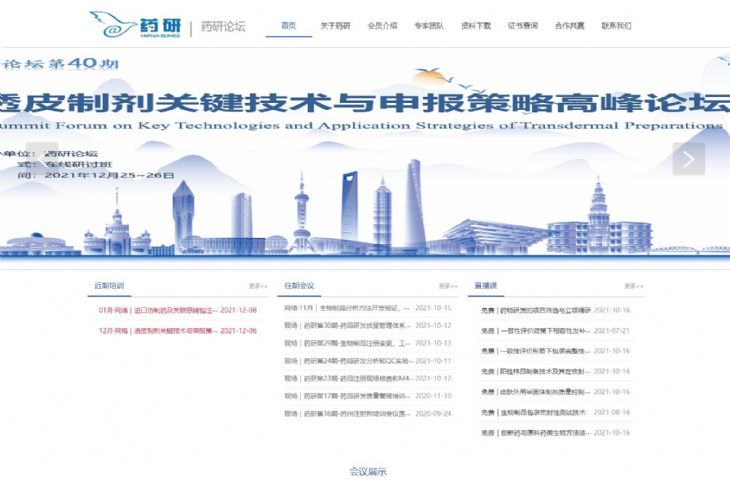Open 合作共赢 navigation item

570,26
